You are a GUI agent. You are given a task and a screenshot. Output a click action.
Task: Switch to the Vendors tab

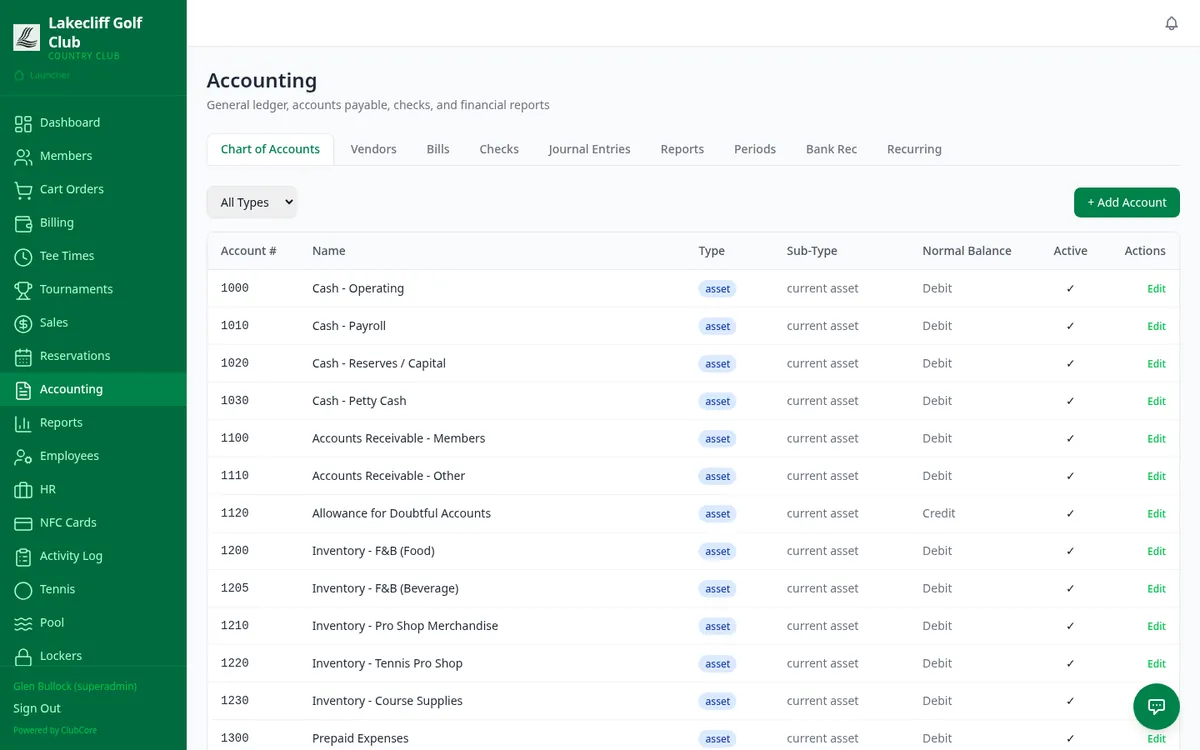click(x=373, y=149)
